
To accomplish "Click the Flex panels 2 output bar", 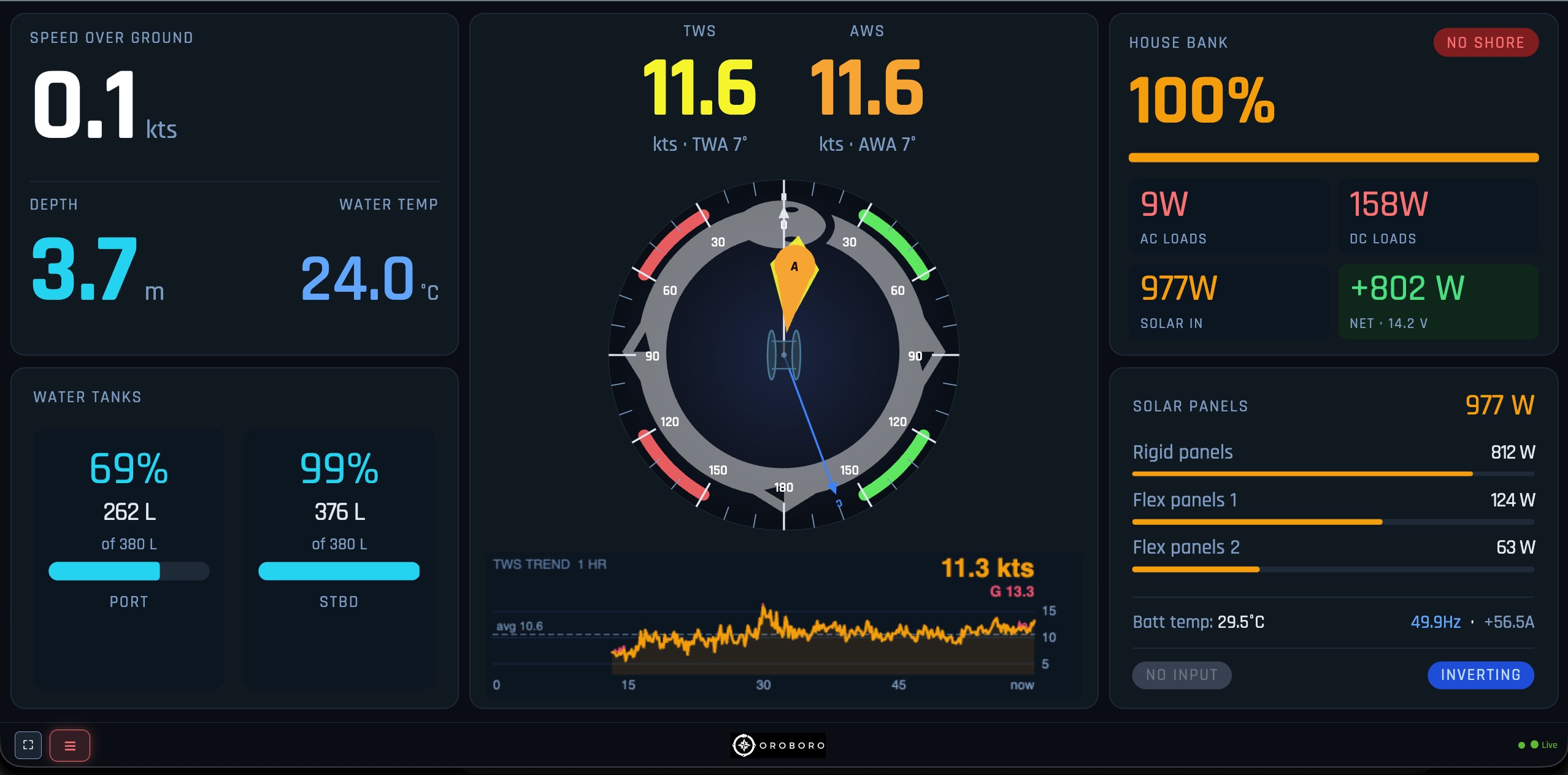I will click(1333, 570).
